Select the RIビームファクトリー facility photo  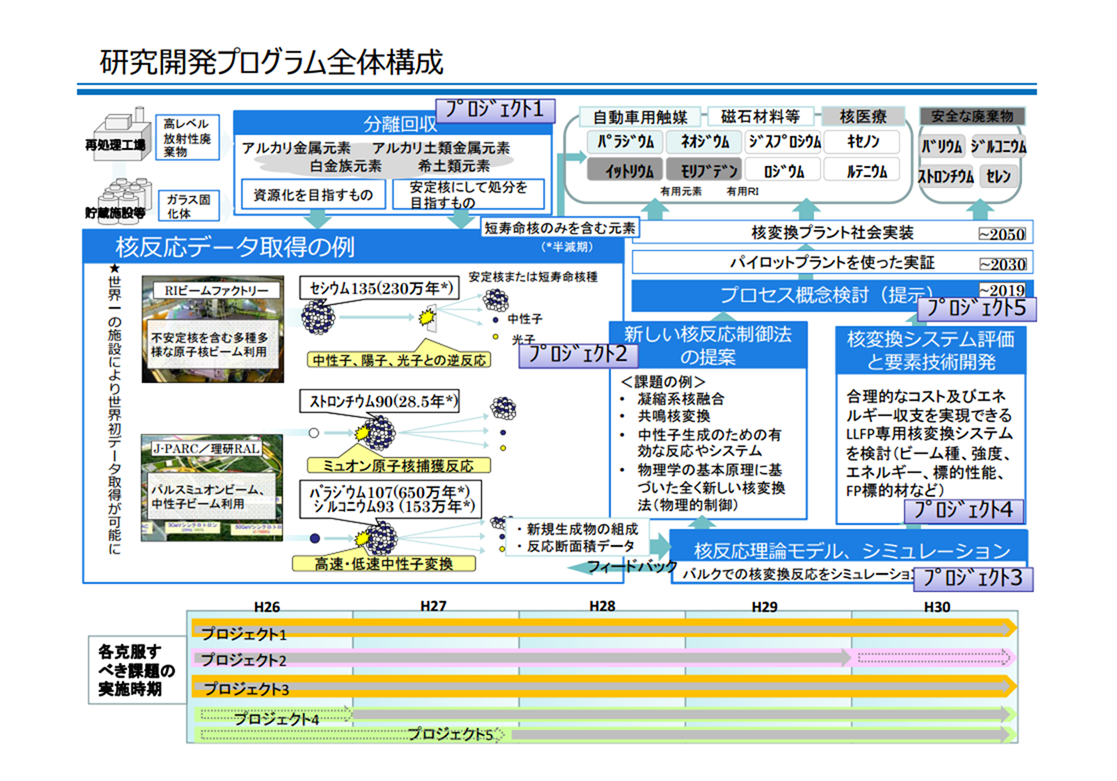212,329
